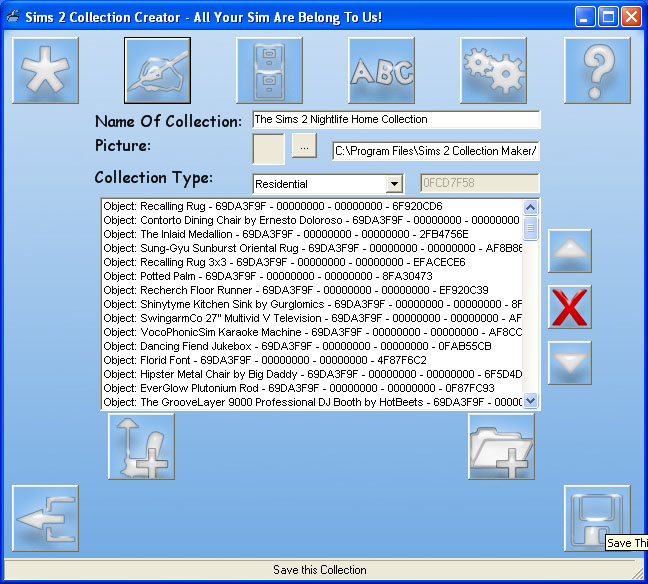648x584 pixels.
Task: Click the add folder plus icon
Action: tap(501, 447)
